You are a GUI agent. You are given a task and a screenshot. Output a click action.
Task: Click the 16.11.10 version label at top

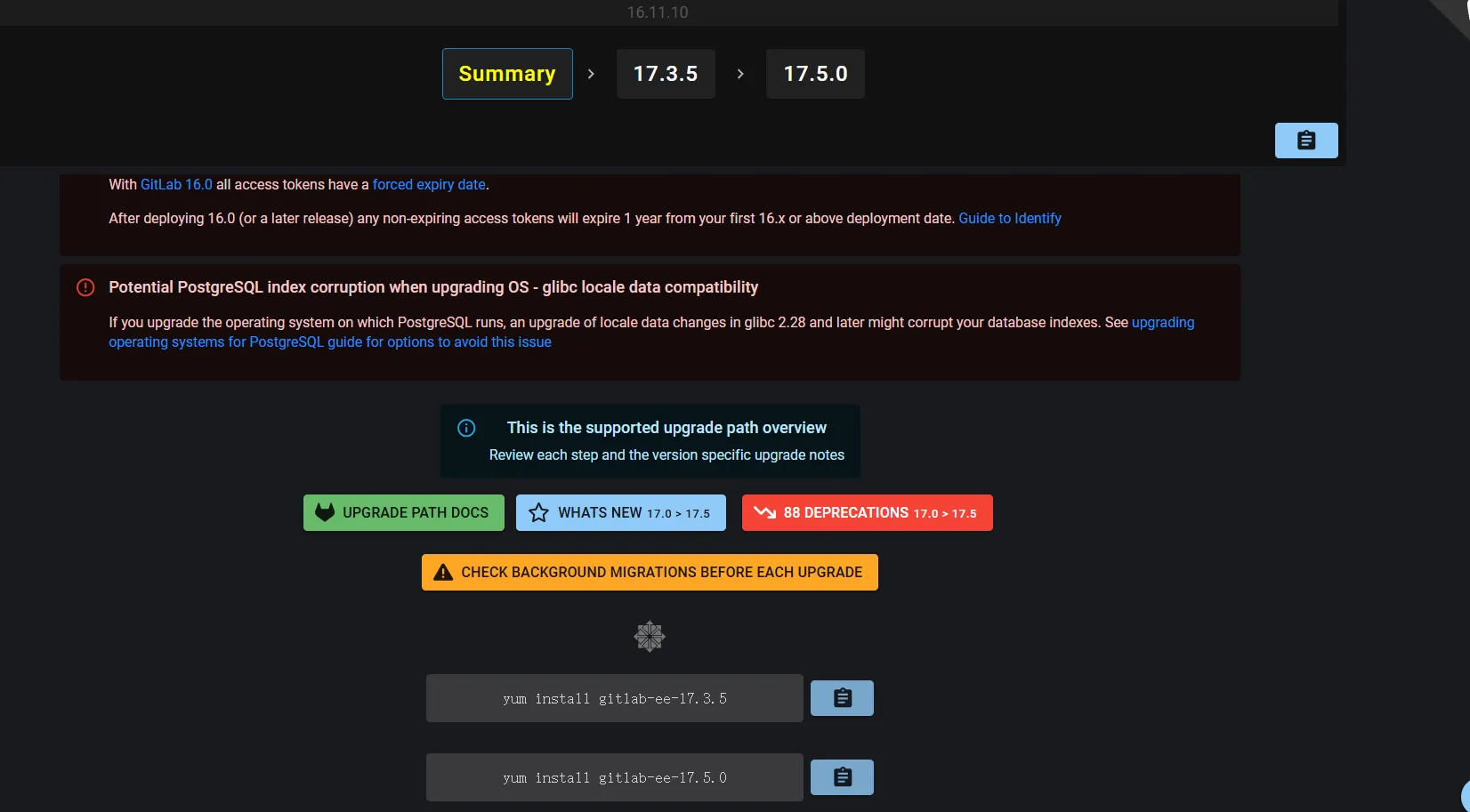[x=658, y=12]
